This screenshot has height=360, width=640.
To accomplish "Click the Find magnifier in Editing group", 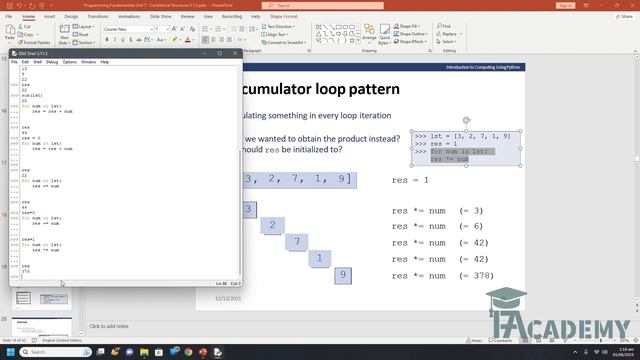I will 444,26.
